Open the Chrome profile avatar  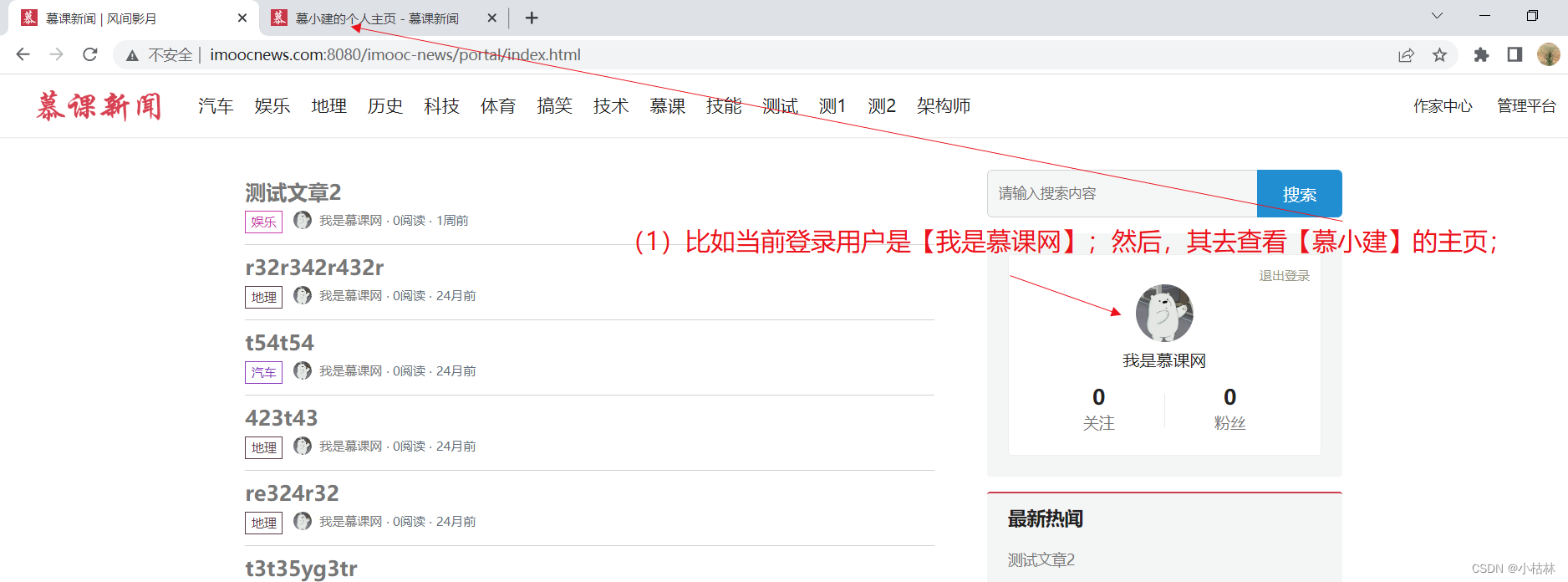pos(1548,55)
